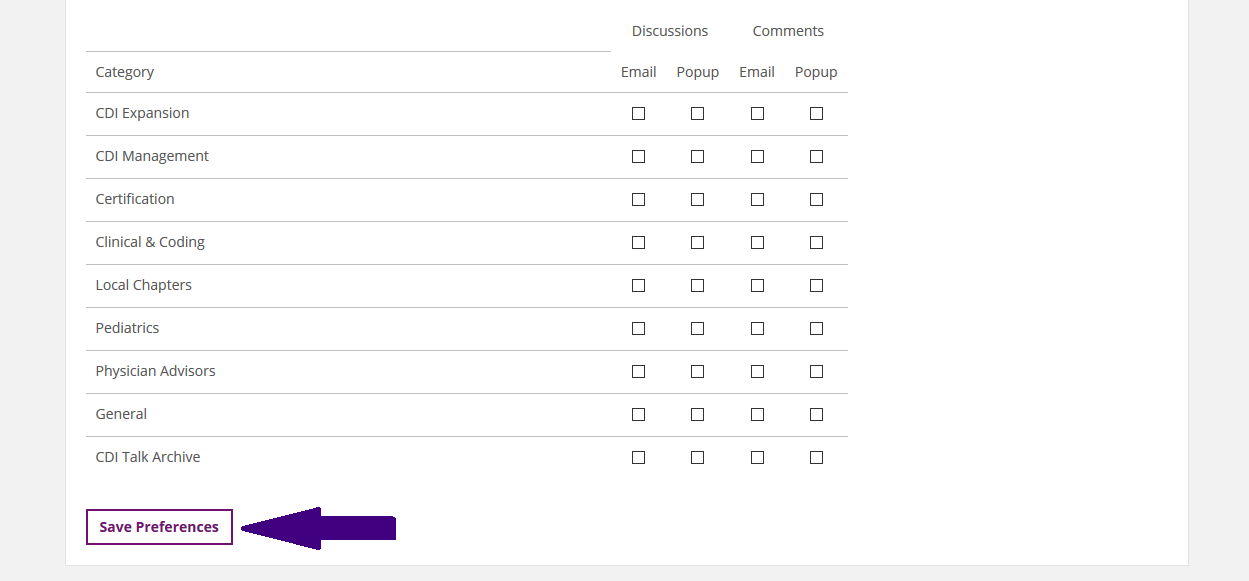Toggle Discussions Popup for Pediatrics
The height and width of the screenshot is (581, 1249).
tap(697, 329)
